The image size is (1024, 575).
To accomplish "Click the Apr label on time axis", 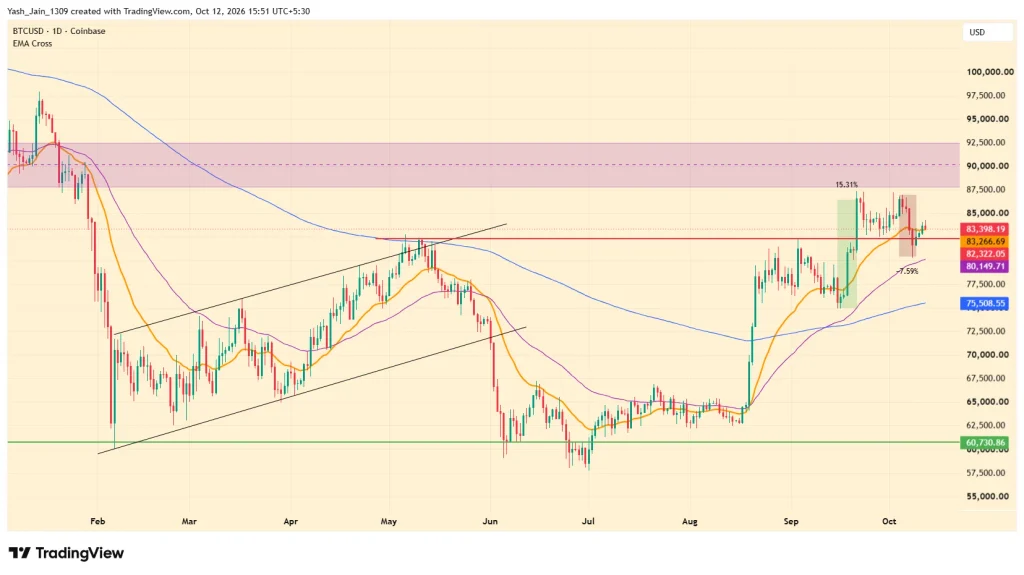I will (x=291, y=521).
